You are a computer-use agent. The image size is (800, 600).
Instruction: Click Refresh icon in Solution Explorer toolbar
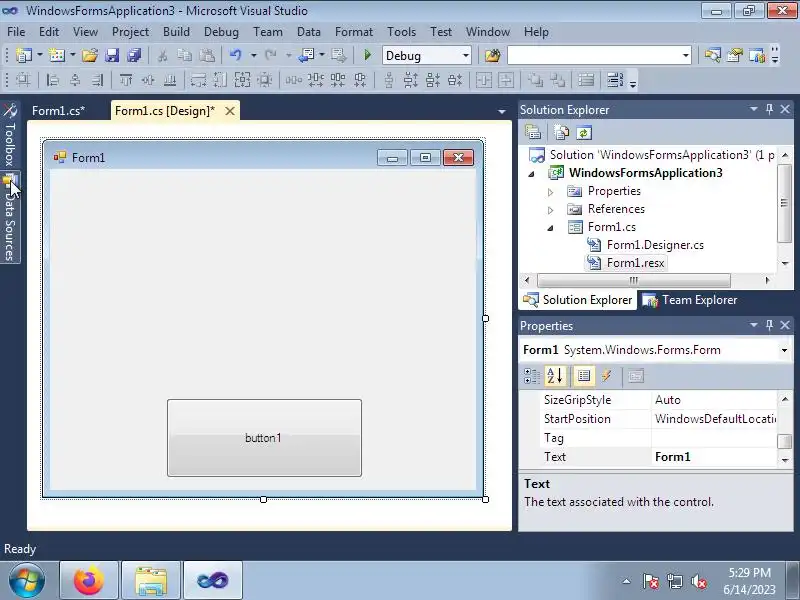click(x=584, y=133)
